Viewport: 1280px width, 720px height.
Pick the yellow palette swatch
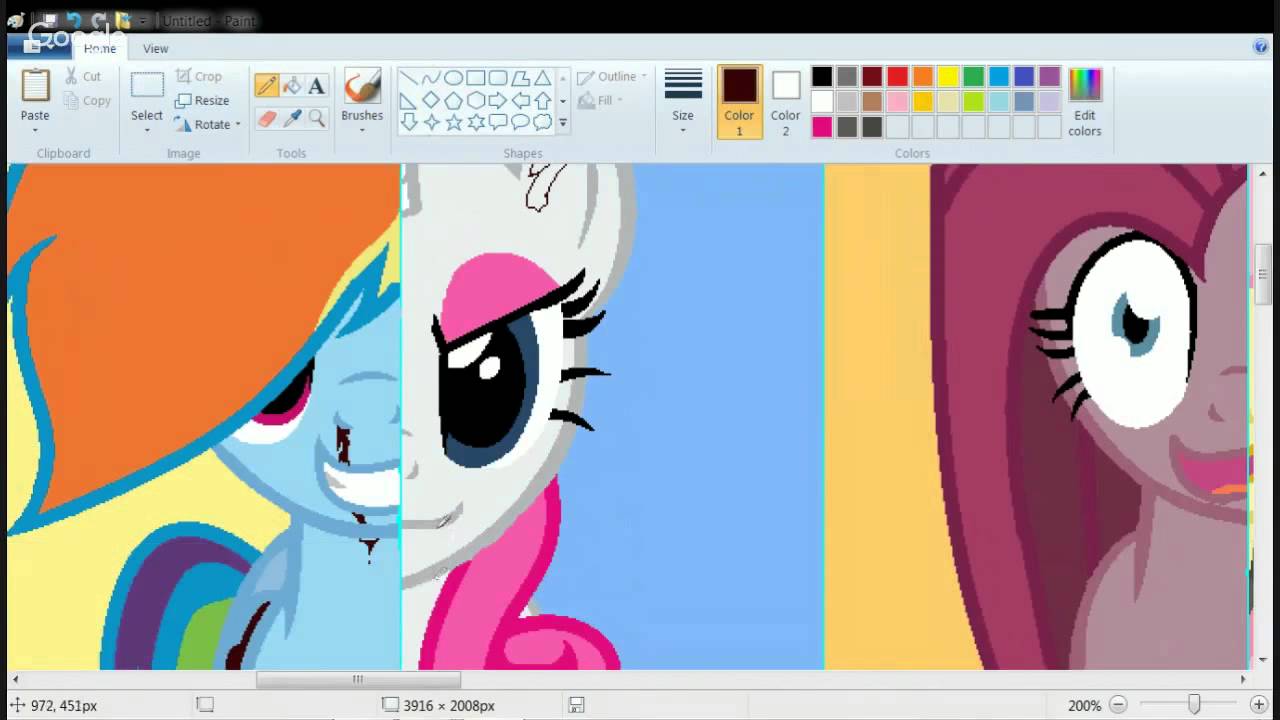(948, 77)
